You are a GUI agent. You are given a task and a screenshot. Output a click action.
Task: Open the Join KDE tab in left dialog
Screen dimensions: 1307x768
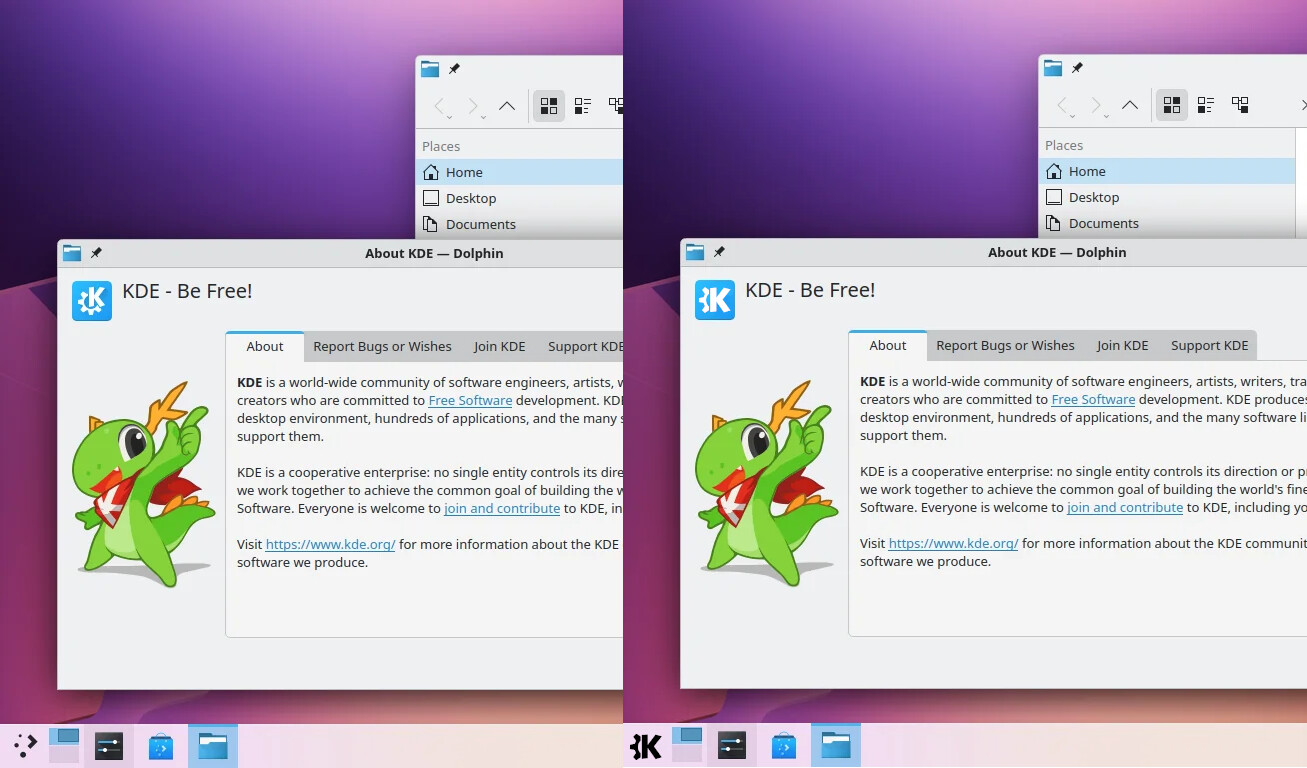coord(499,346)
